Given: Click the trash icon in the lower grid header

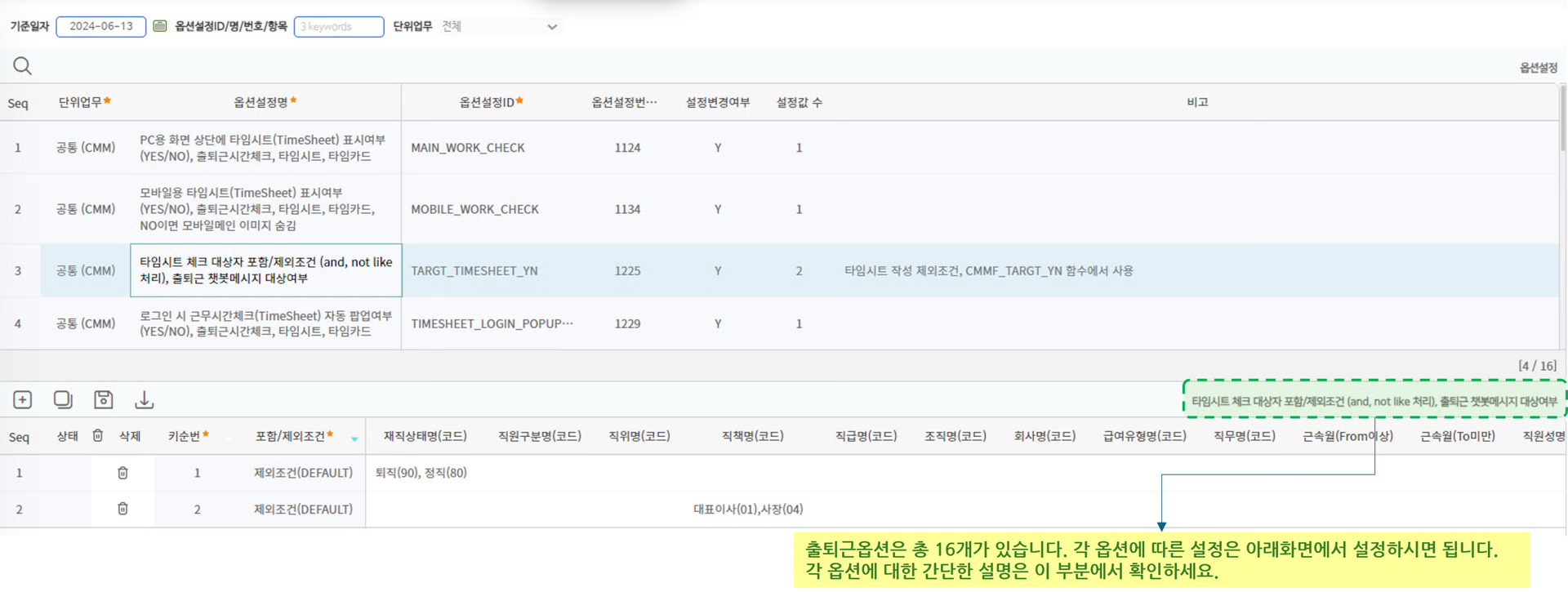Looking at the screenshot, I should point(98,436).
